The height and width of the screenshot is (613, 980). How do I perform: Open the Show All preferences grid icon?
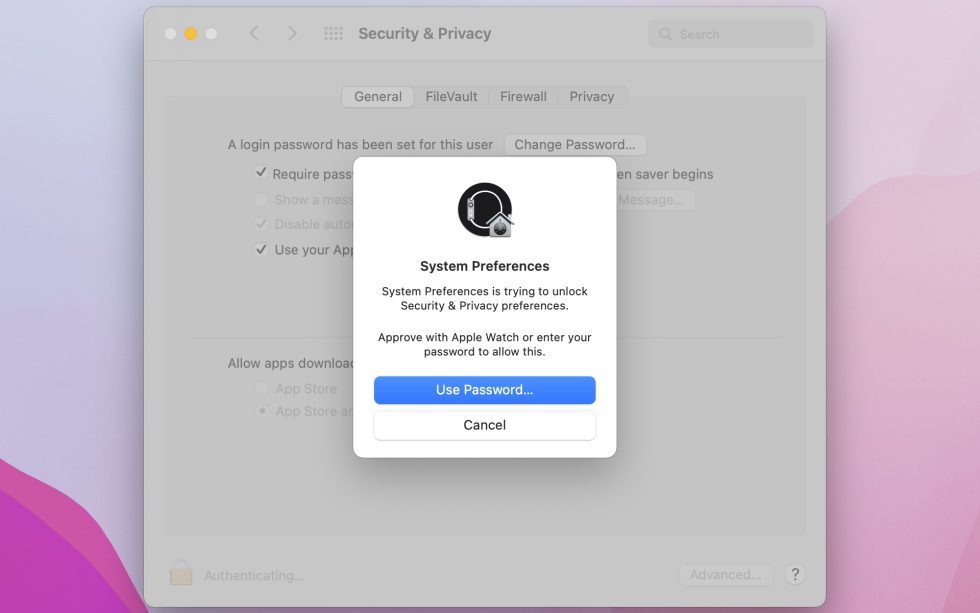[333, 32]
